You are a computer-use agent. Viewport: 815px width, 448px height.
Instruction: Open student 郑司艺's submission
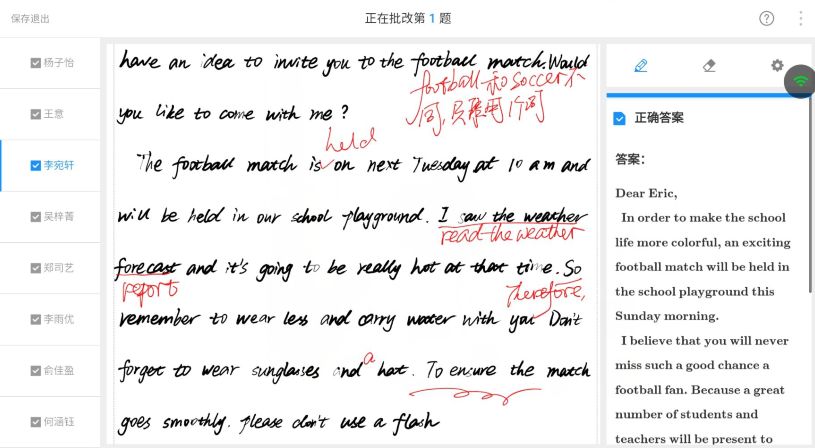59,268
